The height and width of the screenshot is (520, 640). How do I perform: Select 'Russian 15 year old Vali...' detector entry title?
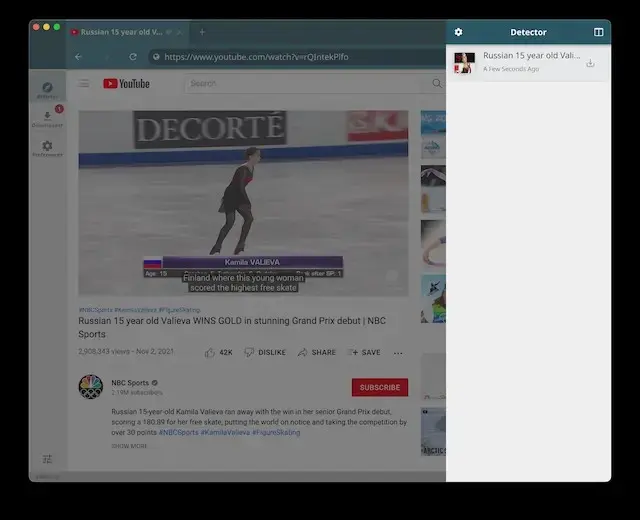(x=531, y=56)
